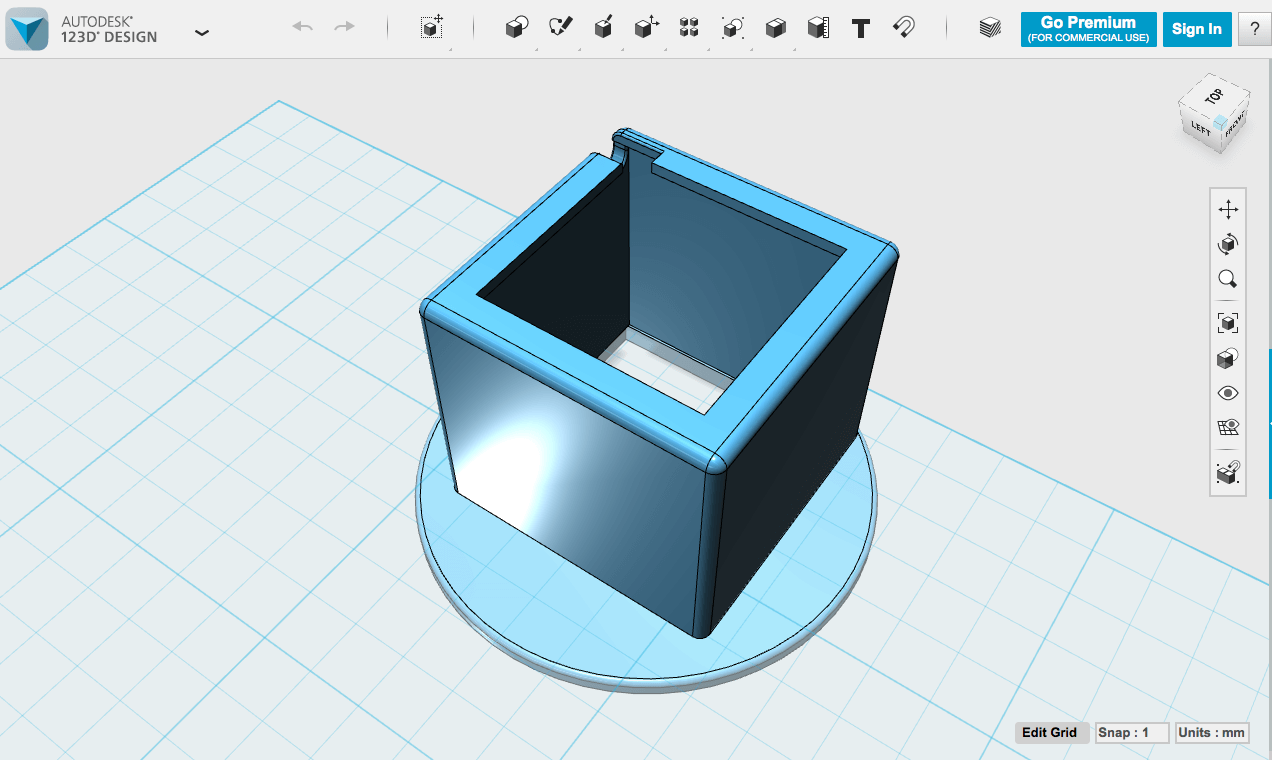Click Go Premium button
The width and height of the screenshot is (1272, 760).
coord(1089,29)
